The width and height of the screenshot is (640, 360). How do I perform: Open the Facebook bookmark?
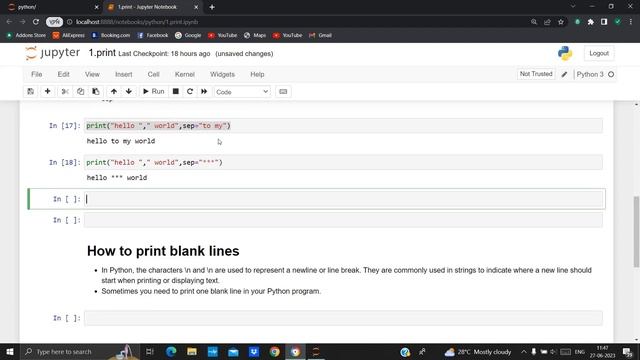pyautogui.click(x=153, y=36)
